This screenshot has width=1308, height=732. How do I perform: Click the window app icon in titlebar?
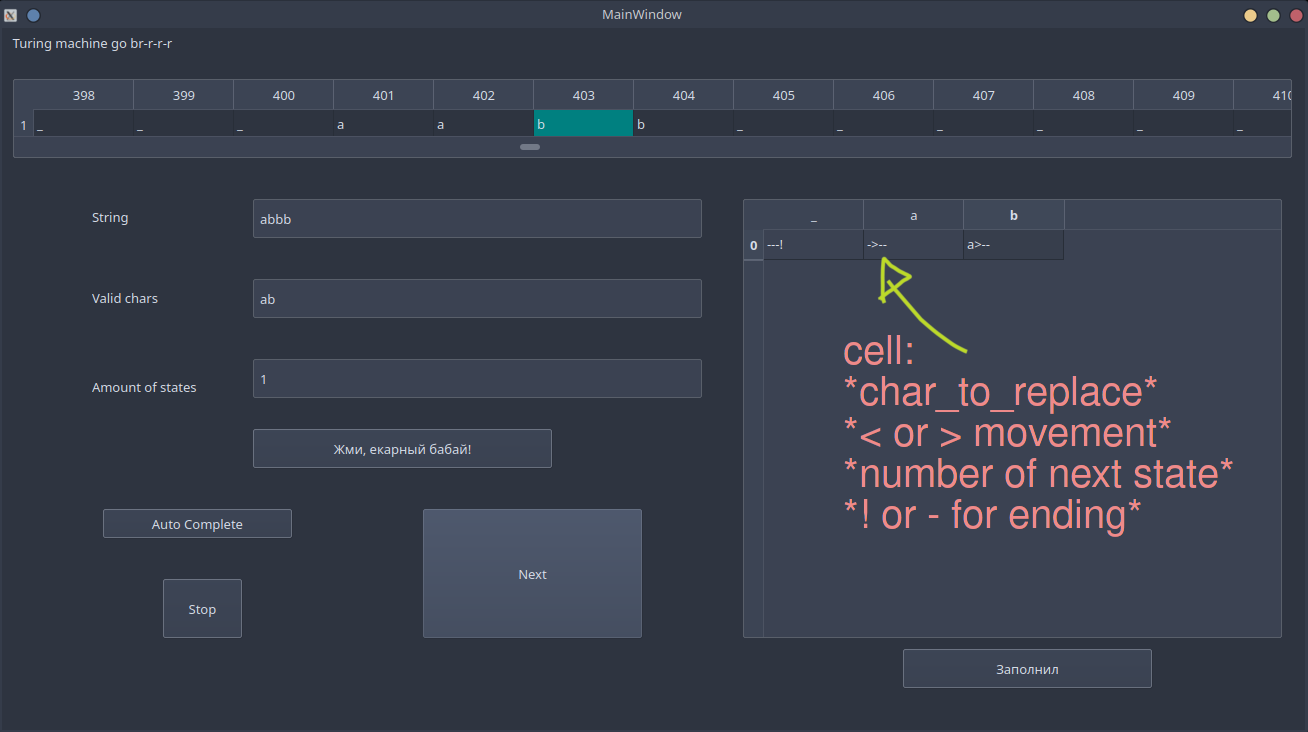tap(11, 15)
